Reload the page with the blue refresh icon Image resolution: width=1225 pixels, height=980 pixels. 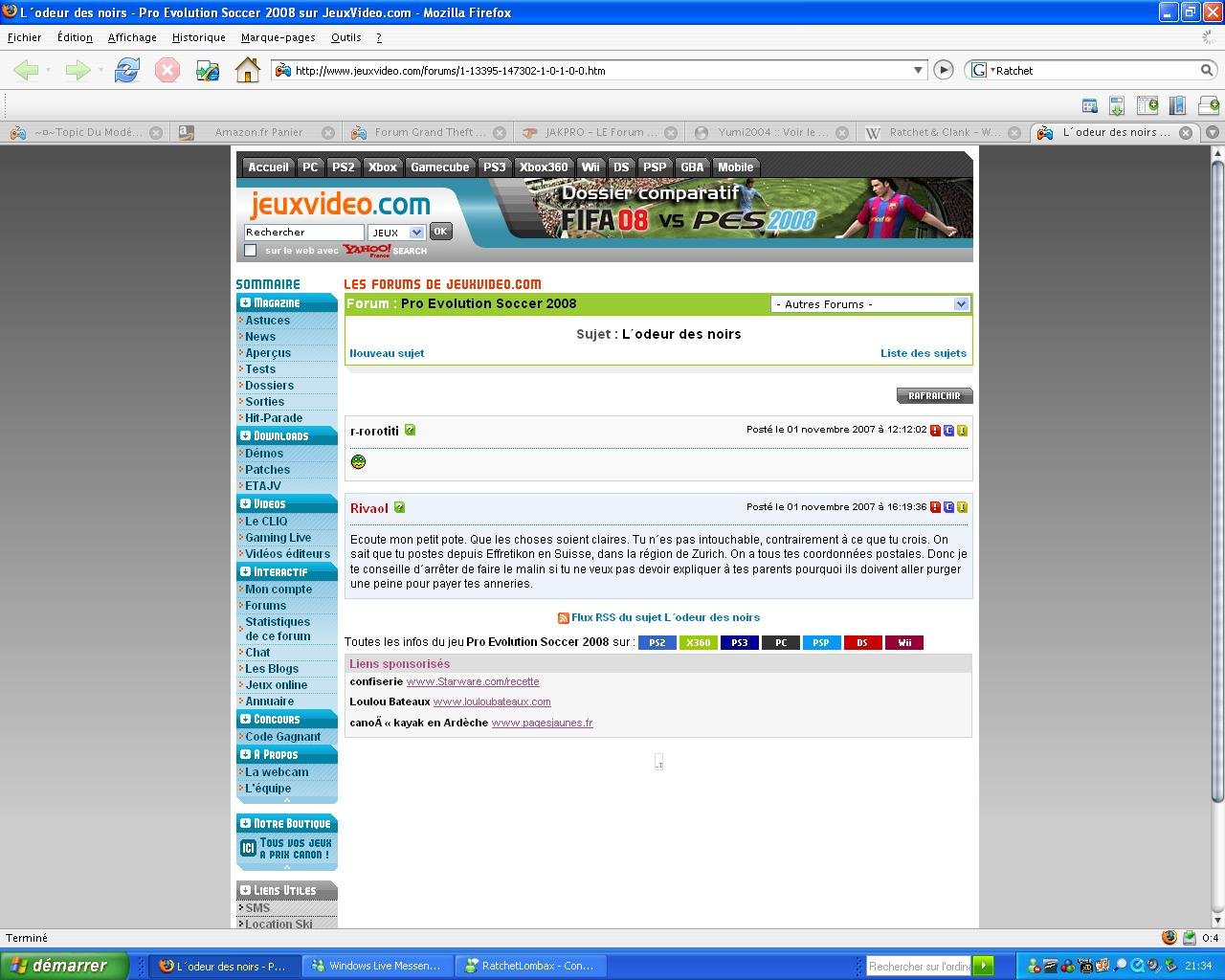pyautogui.click(x=127, y=70)
